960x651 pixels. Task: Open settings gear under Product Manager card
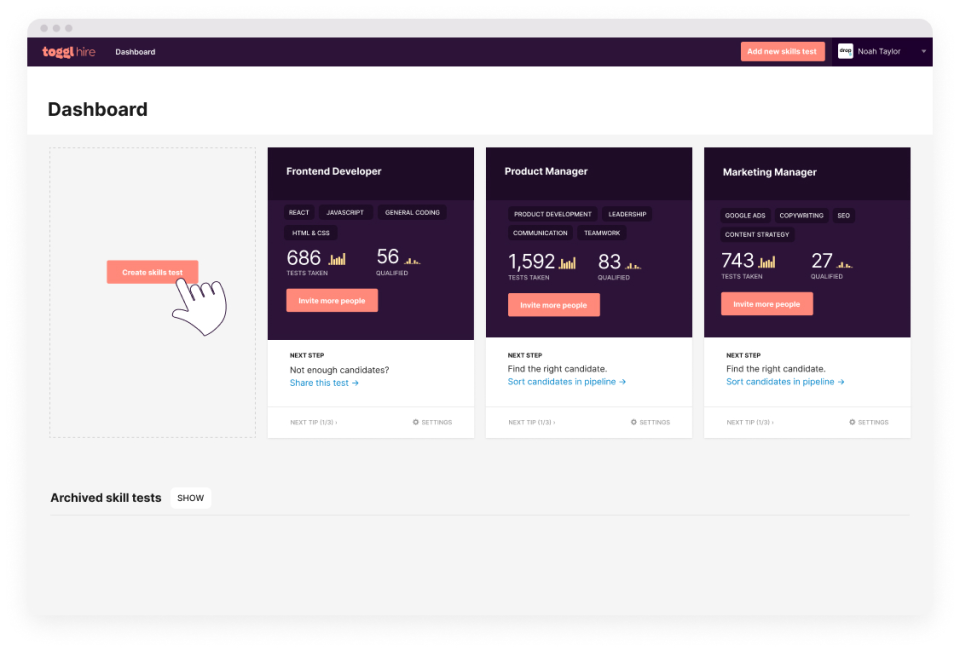(650, 422)
